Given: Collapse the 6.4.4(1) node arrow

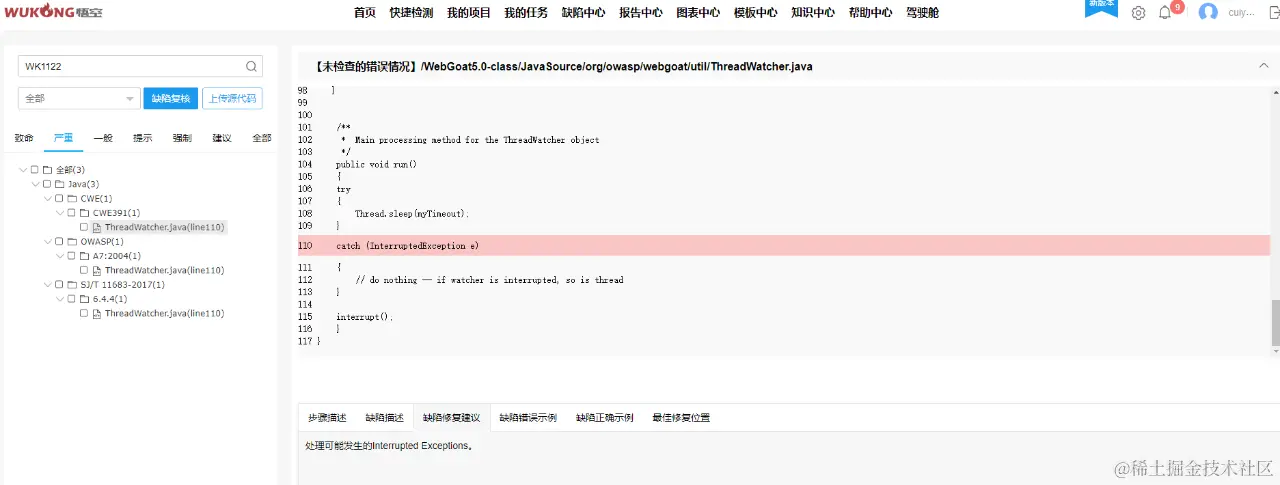Looking at the screenshot, I should coord(59,299).
